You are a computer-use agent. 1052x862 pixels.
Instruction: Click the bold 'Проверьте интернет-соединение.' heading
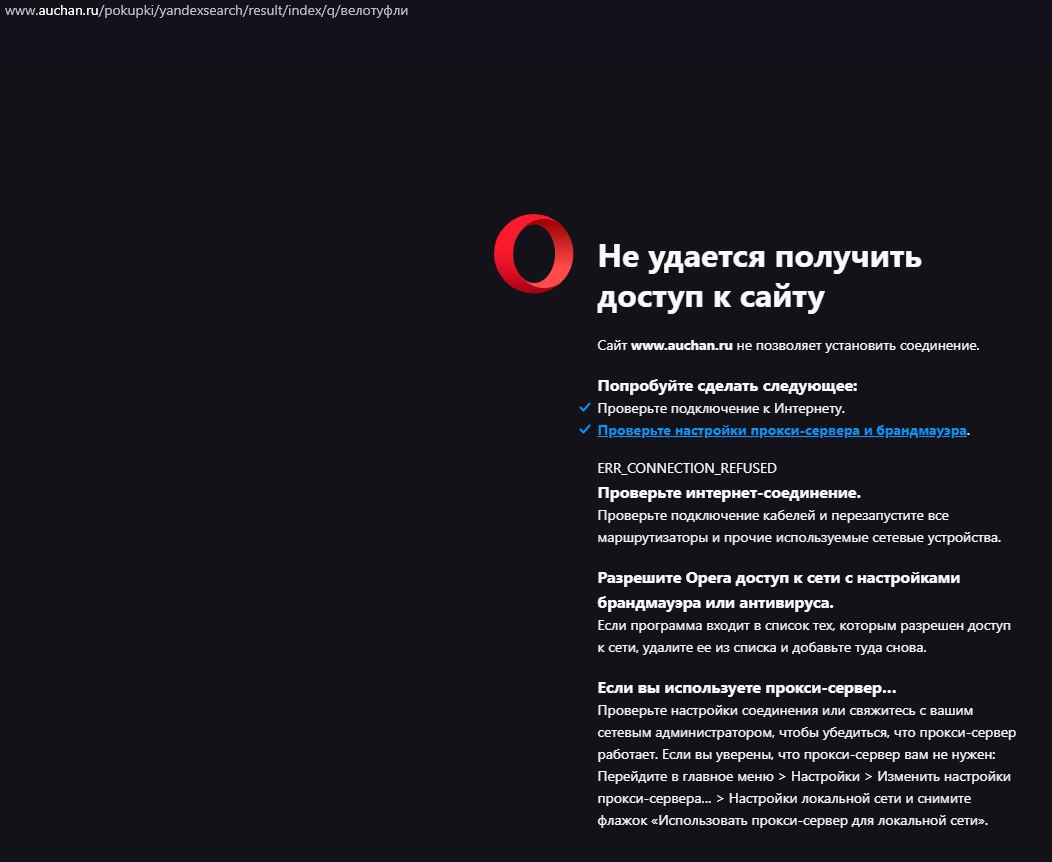[729, 493]
